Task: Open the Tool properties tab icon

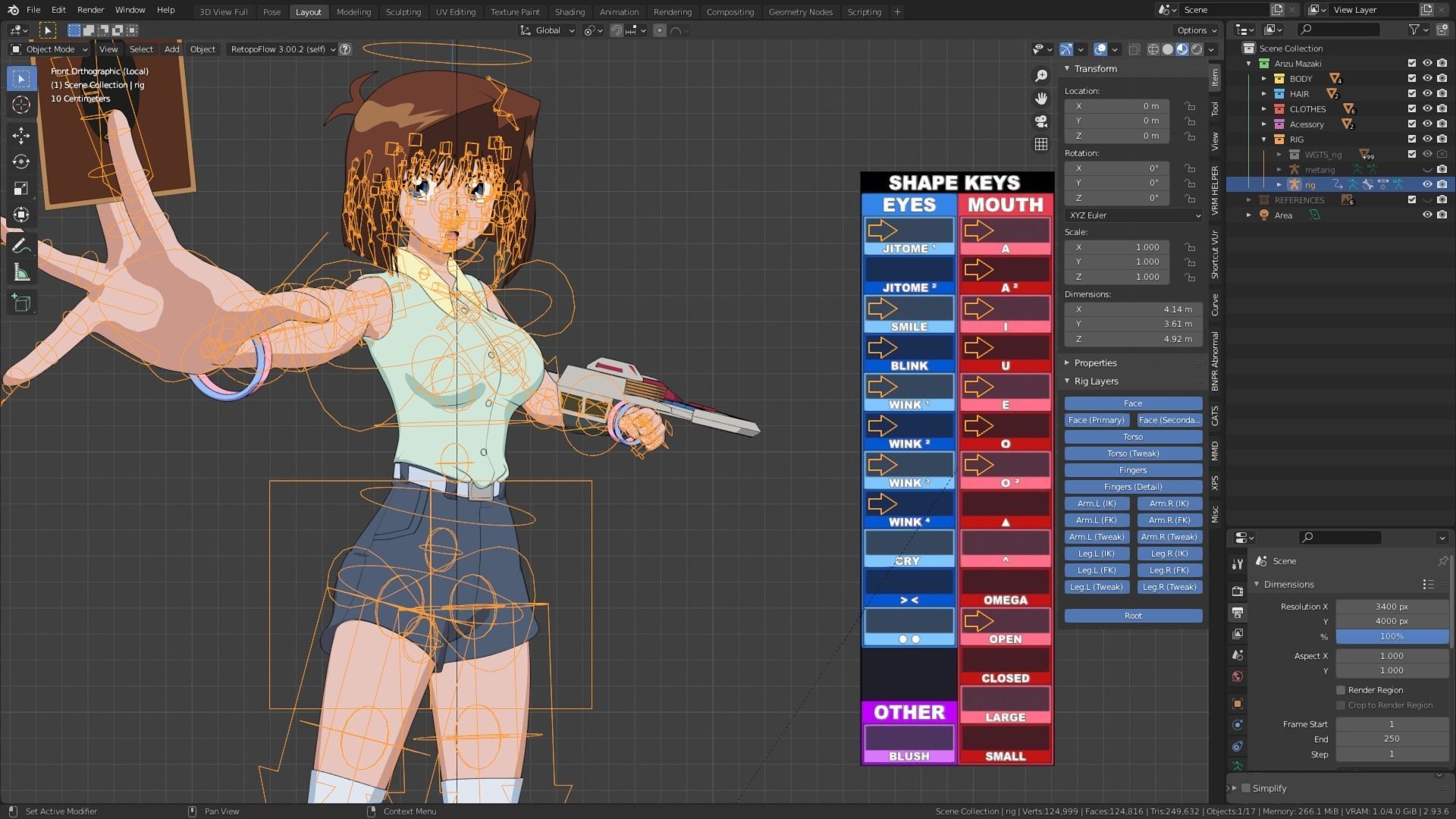Action: point(1238,564)
